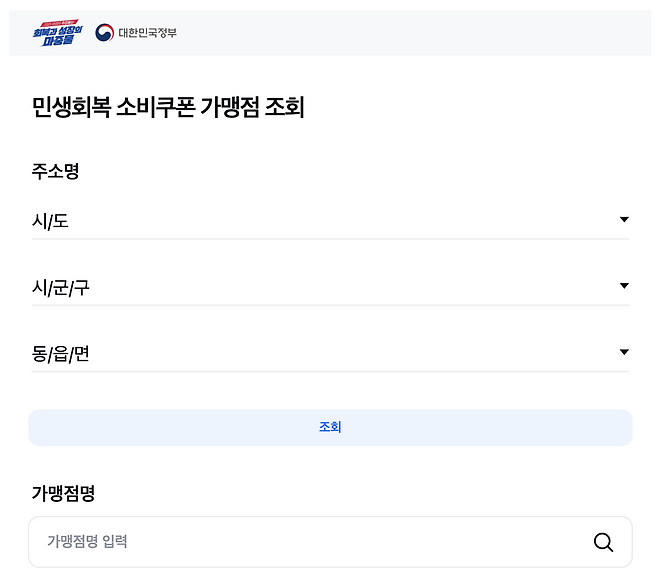Click the 회복과 성장의 마중물 campaign logo
Image resolution: width=658 pixels, height=581 pixels.
click(x=58, y=33)
